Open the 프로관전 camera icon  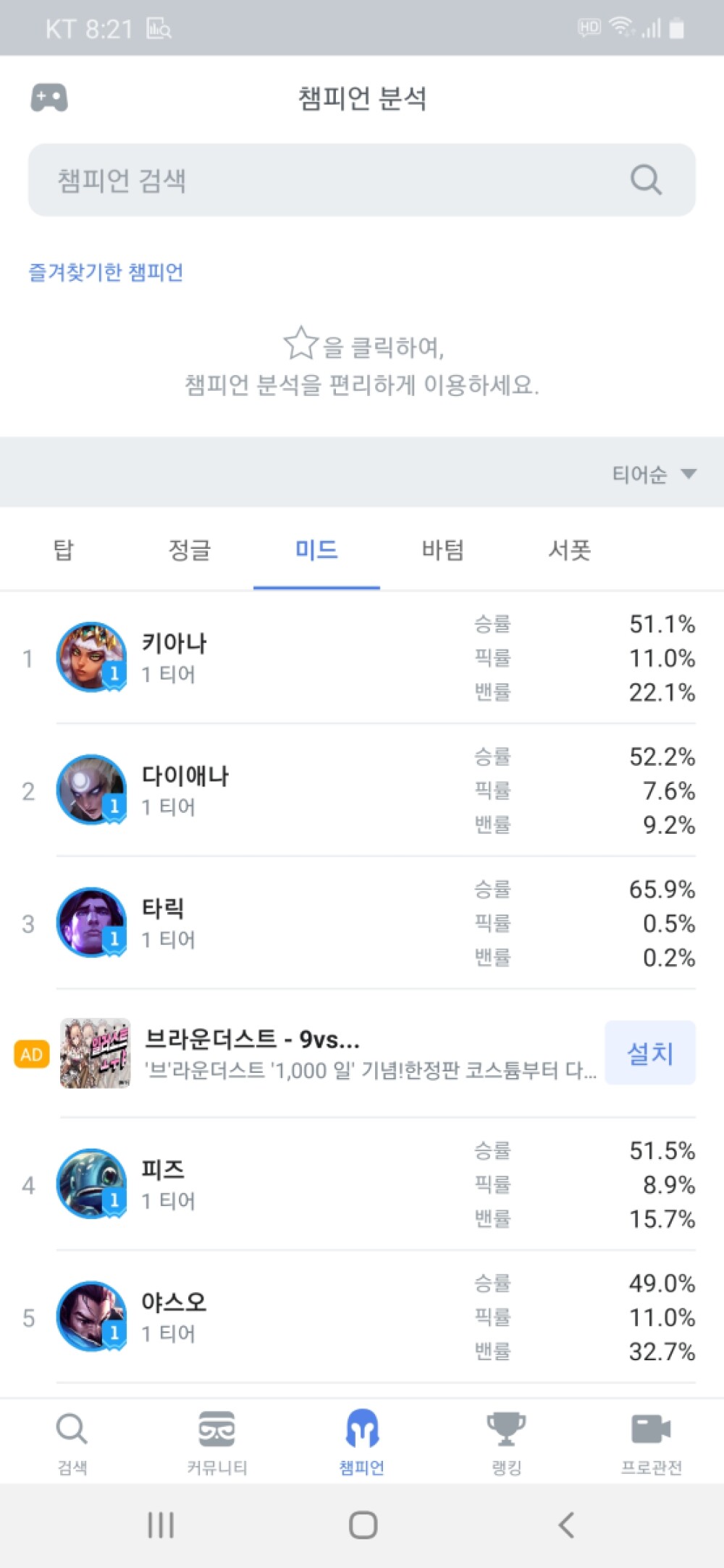pyautogui.click(x=651, y=1429)
